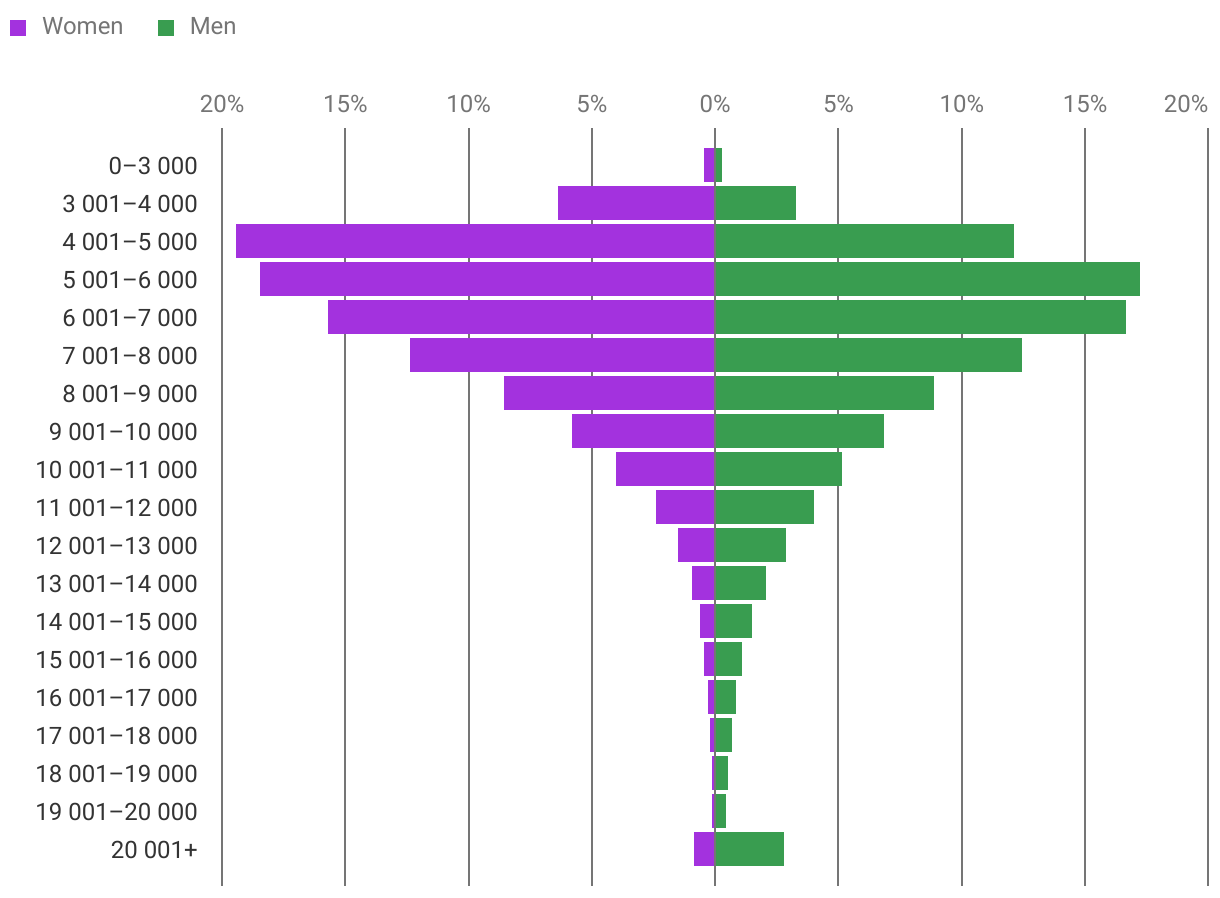The width and height of the screenshot is (1220, 898).
Task: Click the 0% axis label
Action: coord(714,104)
